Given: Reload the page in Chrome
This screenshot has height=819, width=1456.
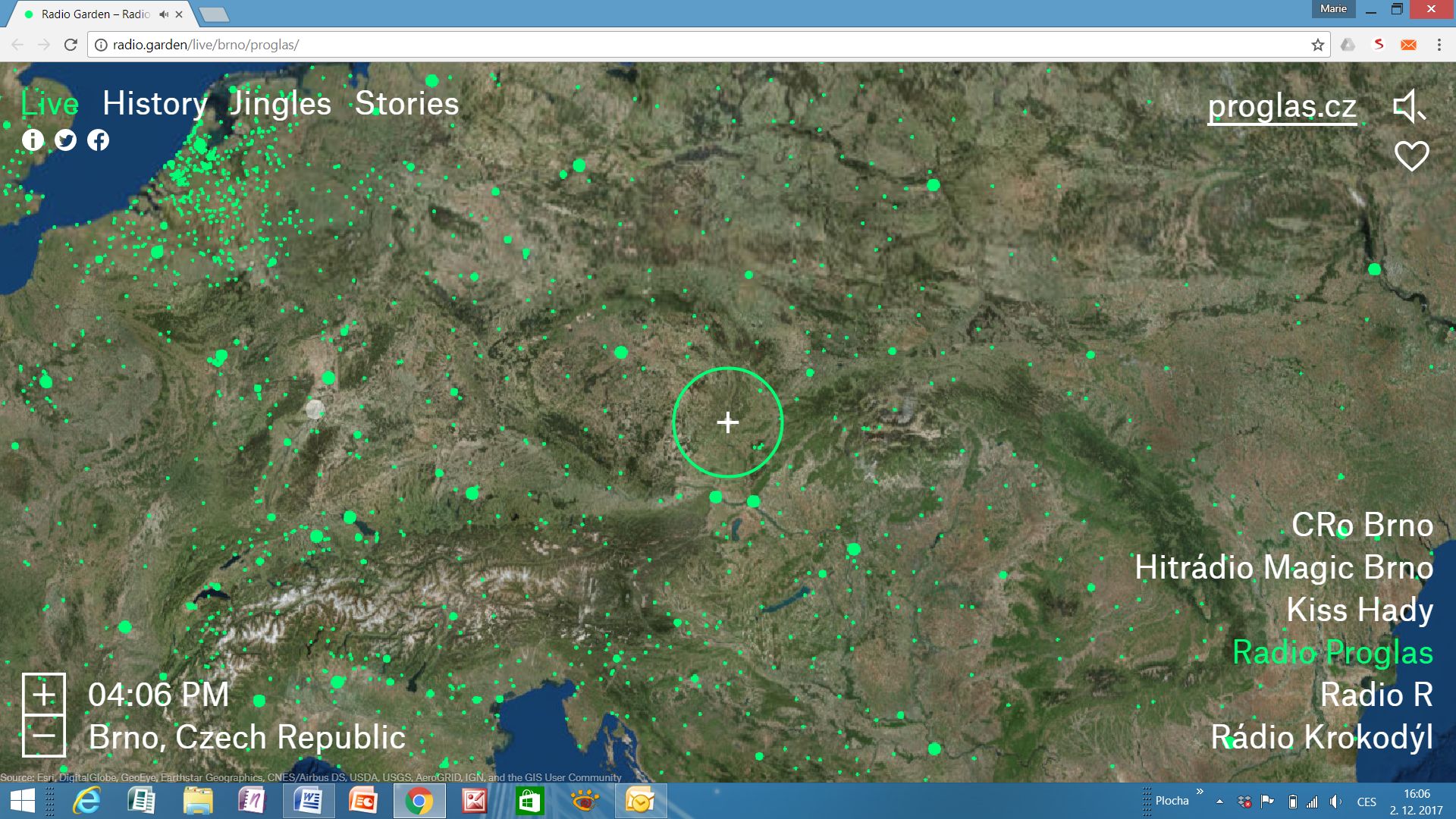Looking at the screenshot, I should tap(71, 45).
